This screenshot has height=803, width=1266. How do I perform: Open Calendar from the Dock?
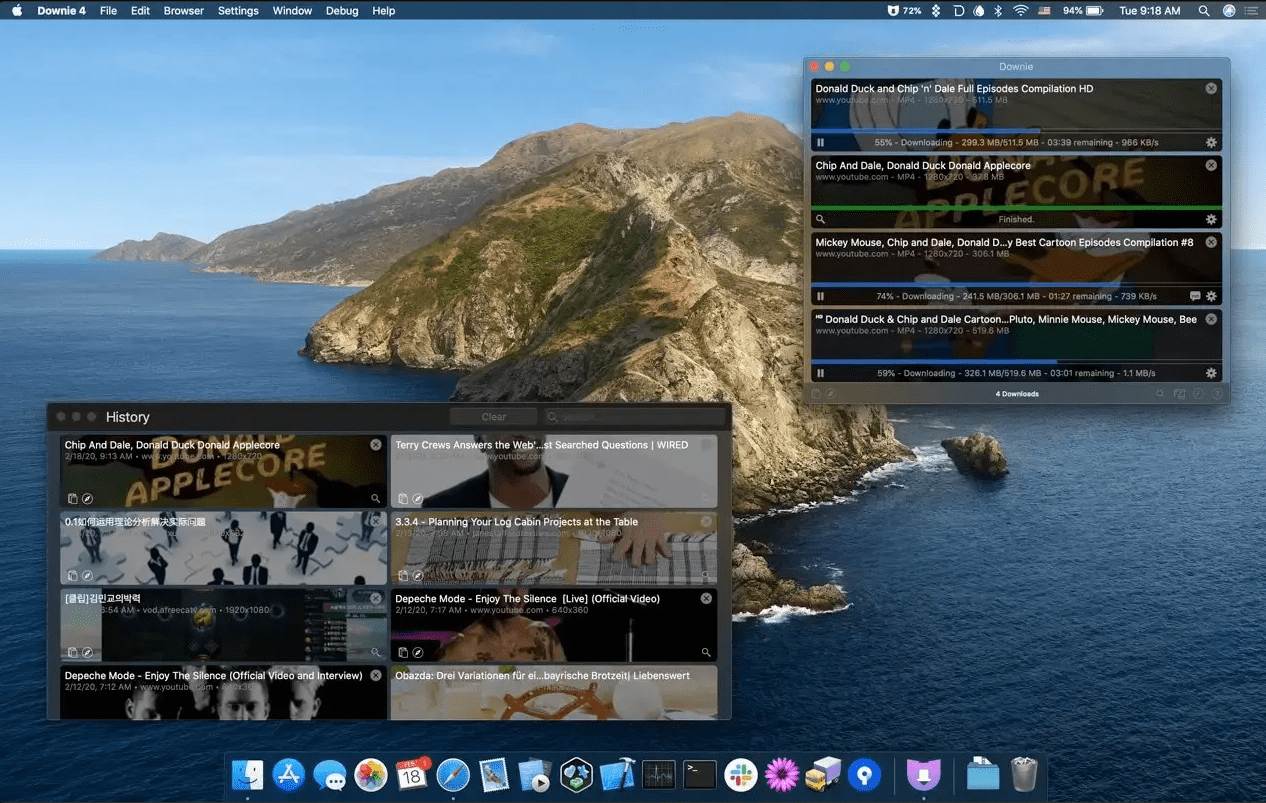click(x=412, y=774)
